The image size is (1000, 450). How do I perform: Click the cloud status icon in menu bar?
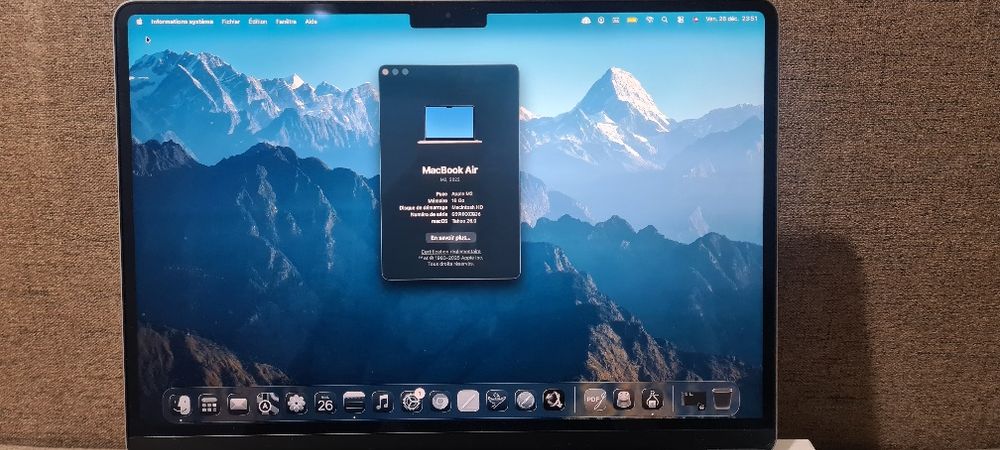(x=586, y=20)
